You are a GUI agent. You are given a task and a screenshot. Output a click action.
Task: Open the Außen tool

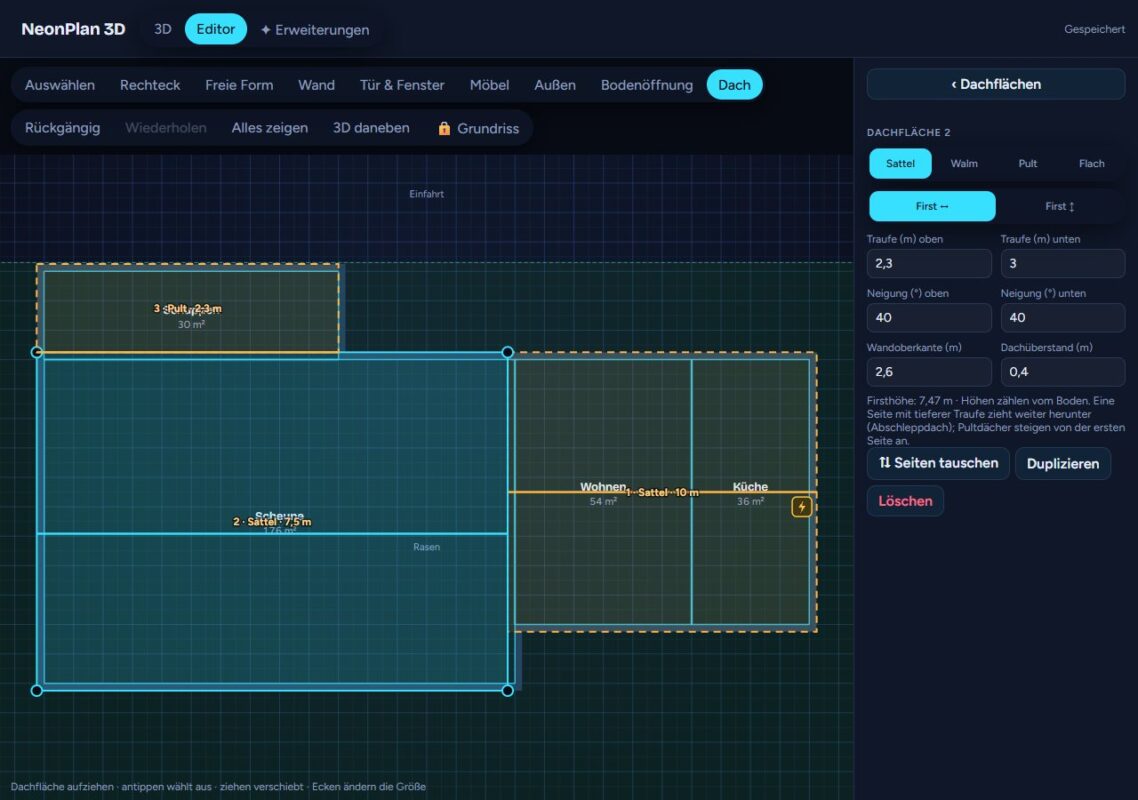554,85
